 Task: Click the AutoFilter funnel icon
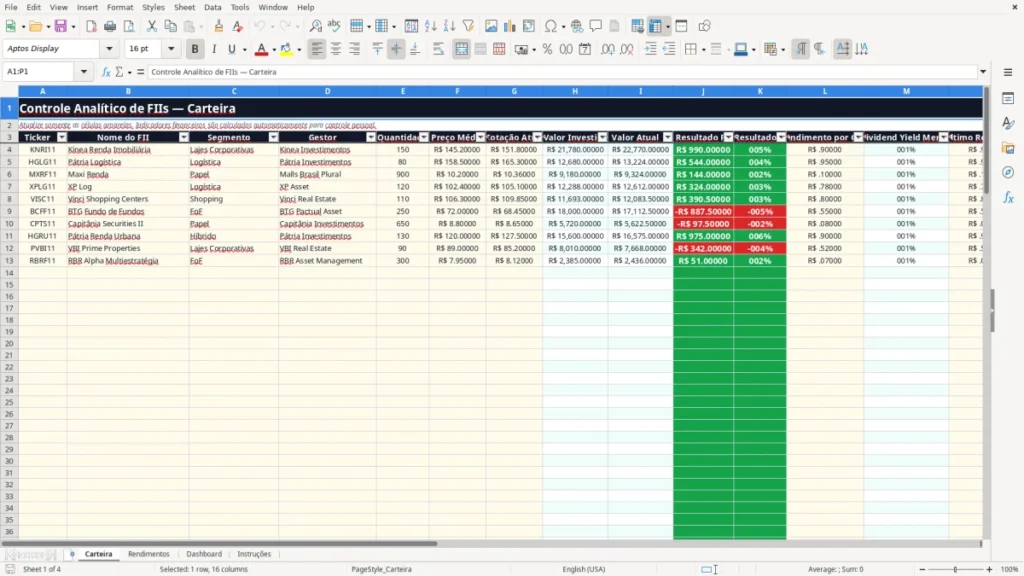pyautogui.click(x=468, y=26)
